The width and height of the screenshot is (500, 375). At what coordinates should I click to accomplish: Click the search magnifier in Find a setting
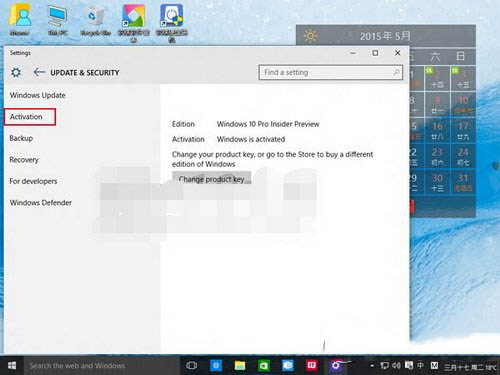pyautogui.click(x=396, y=72)
